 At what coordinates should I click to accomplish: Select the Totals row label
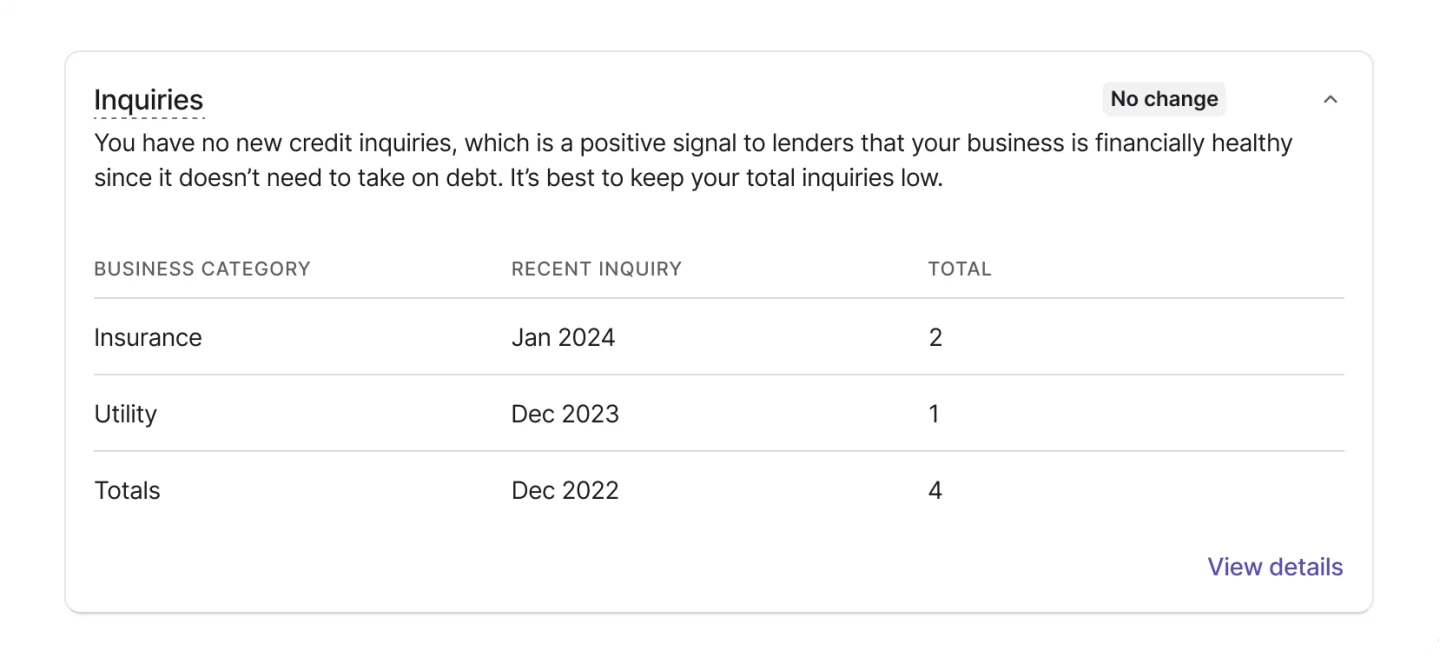click(x=127, y=491)
